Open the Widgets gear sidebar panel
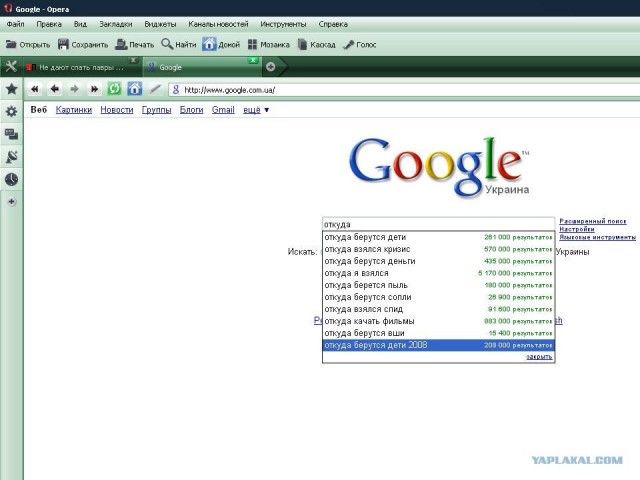The height and width of the screenshot is (480, 640). [11, 111]
